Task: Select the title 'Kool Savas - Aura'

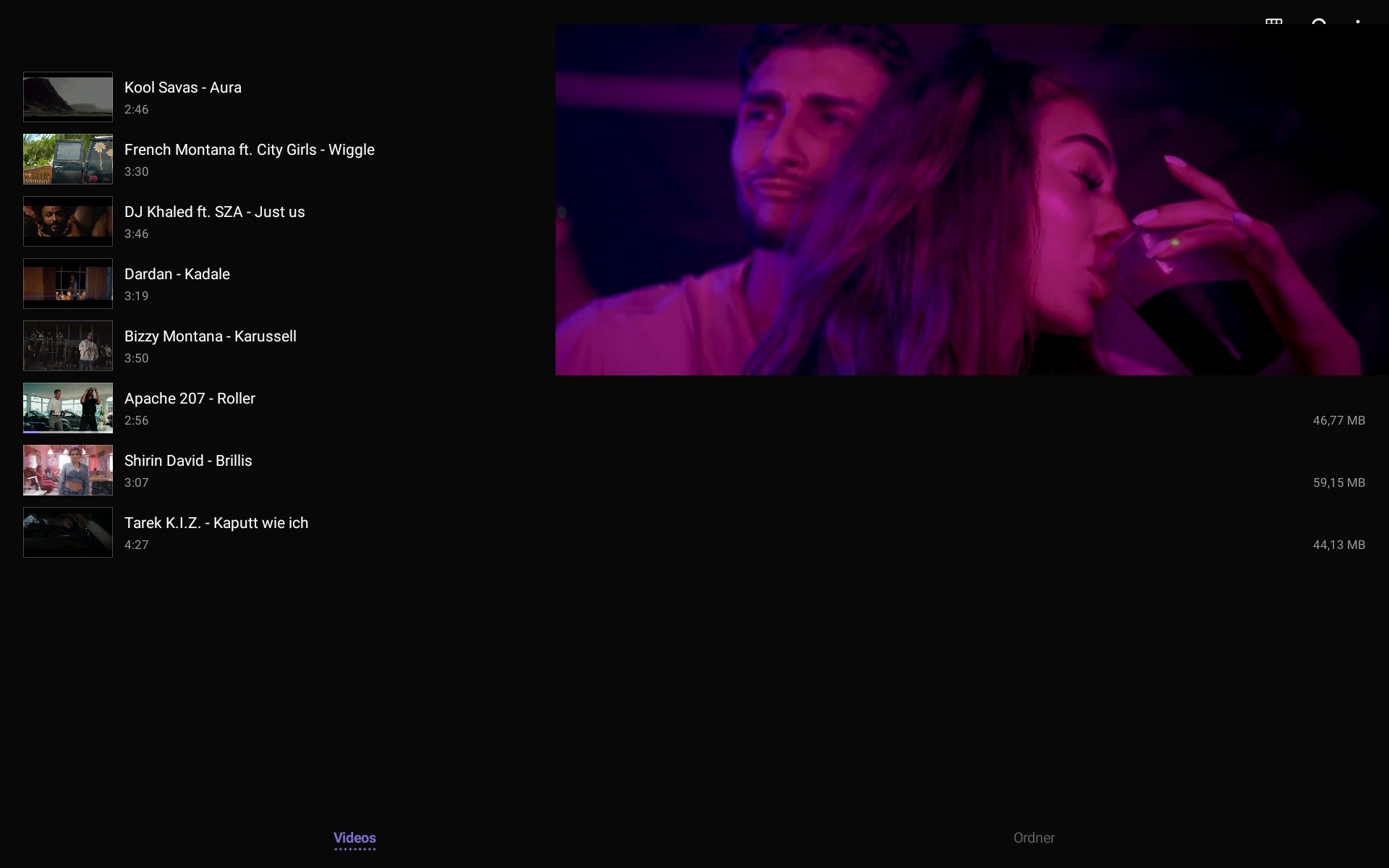Action: coord(183,88)
